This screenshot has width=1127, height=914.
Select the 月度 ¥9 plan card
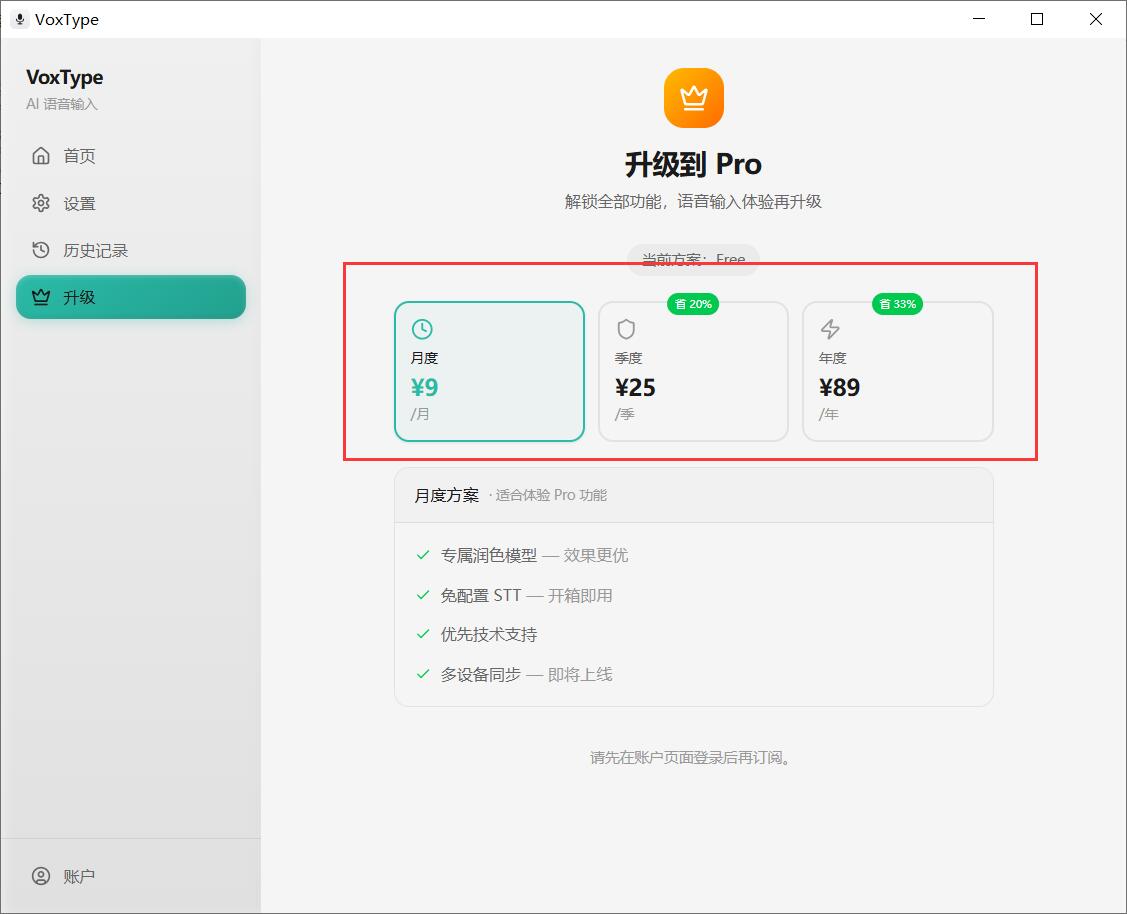[x=489, y=371]
